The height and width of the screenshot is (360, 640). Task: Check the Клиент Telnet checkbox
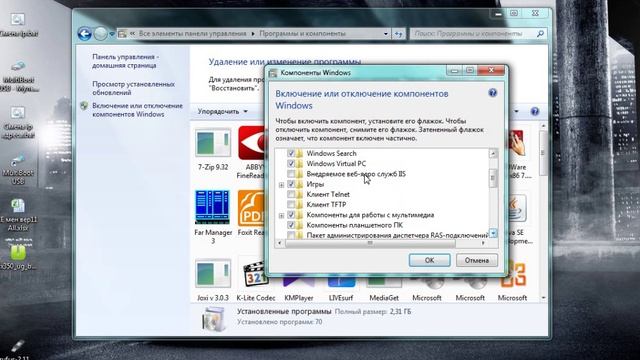click(291, 194)
